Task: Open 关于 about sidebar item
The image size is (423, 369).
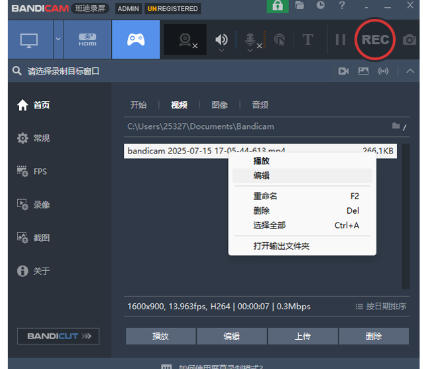Action: point(33,271)
